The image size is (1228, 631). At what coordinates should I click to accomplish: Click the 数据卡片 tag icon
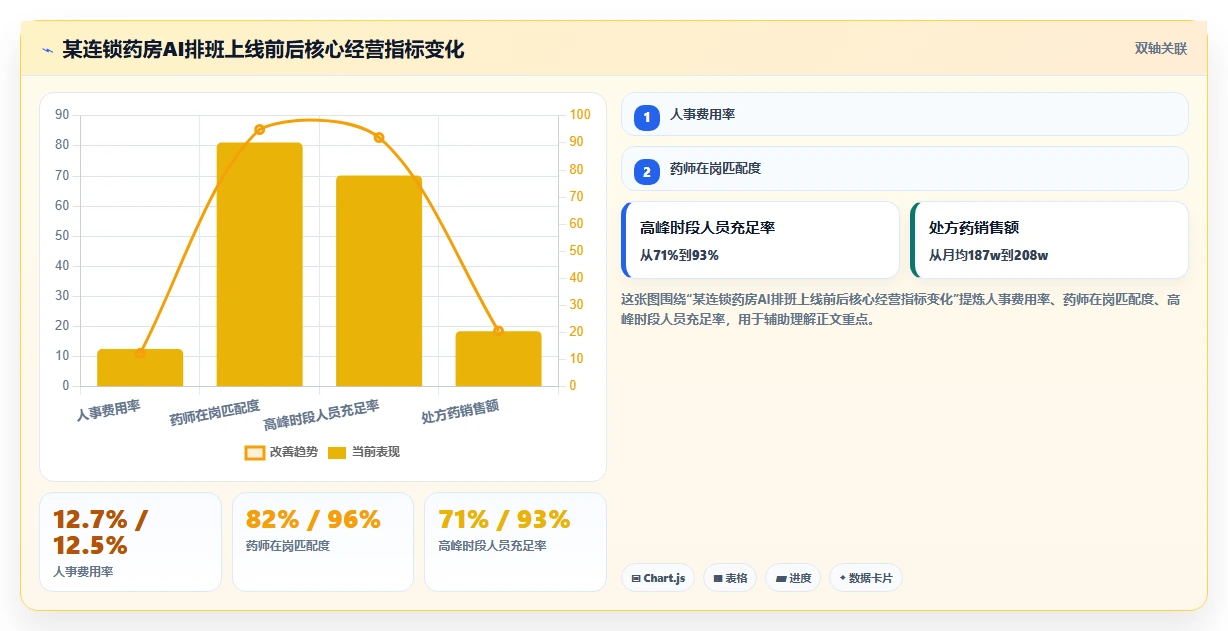coord(843,578)
